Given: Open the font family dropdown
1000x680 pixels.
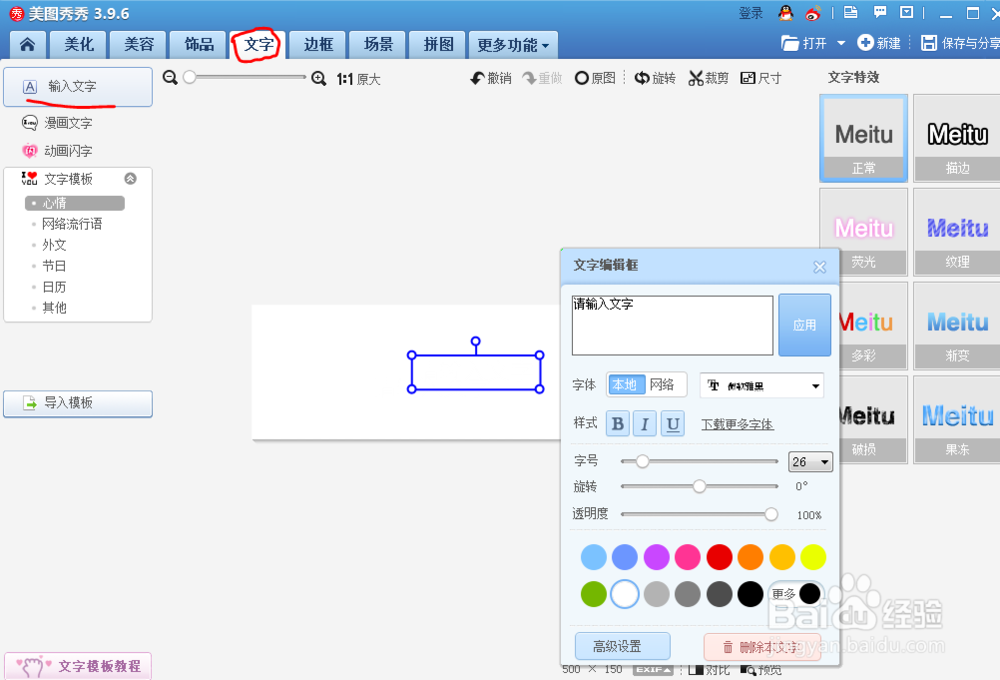Looking at the screenshot, I should click(762, 385).
